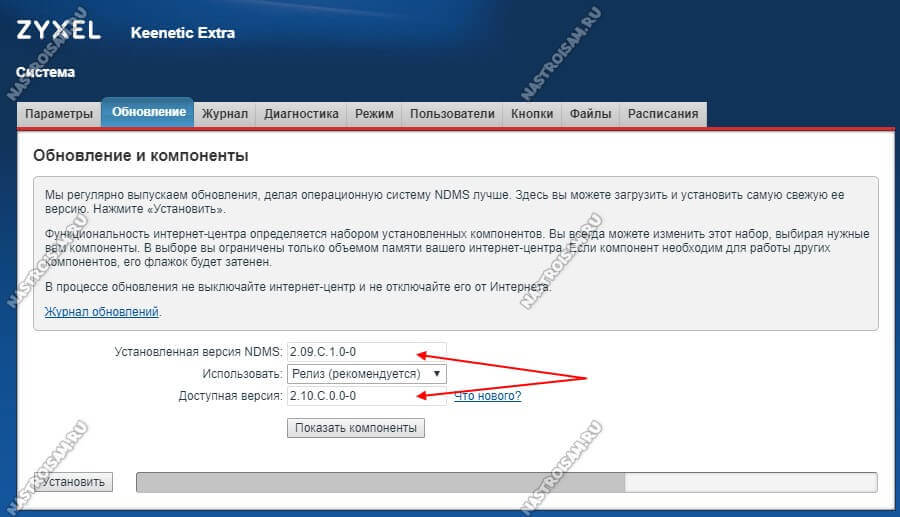900x517 pixels.
Task: Click the Обновление и компоненты heading
Action: [x=141, y=156]
